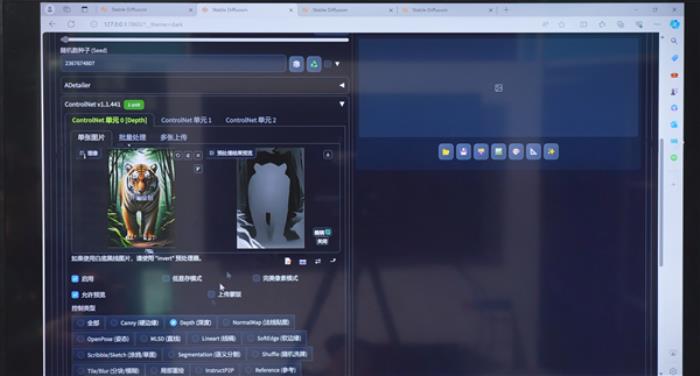Send image to img2img with the picture icon
The width and height of the screenshot is (700, 376).
tap(499, 152)
